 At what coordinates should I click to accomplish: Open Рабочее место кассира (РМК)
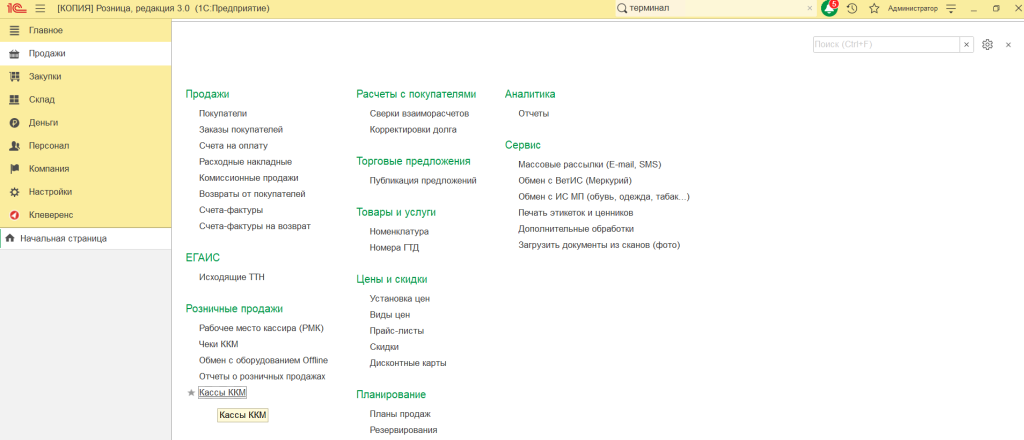click(261, 328)
